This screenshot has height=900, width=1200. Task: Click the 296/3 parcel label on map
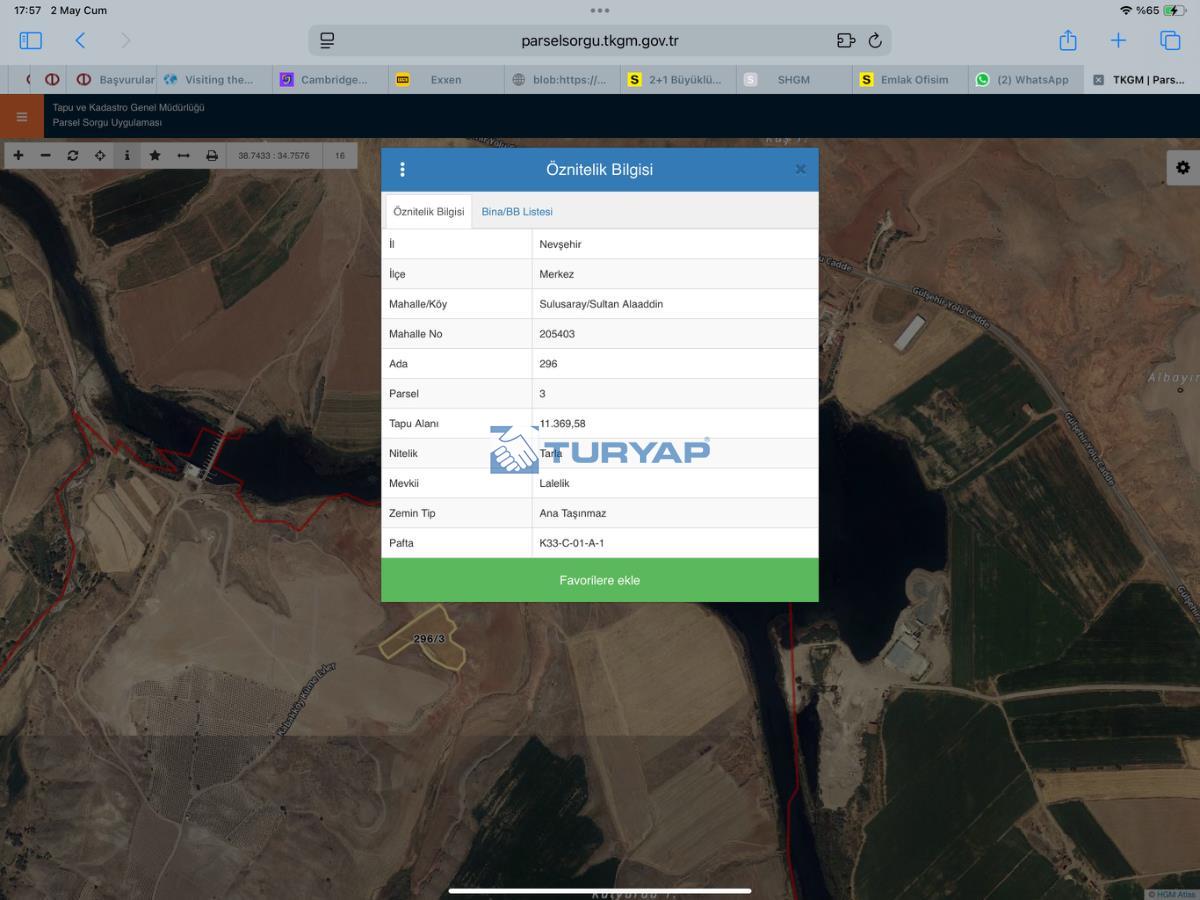click(429, 638)
